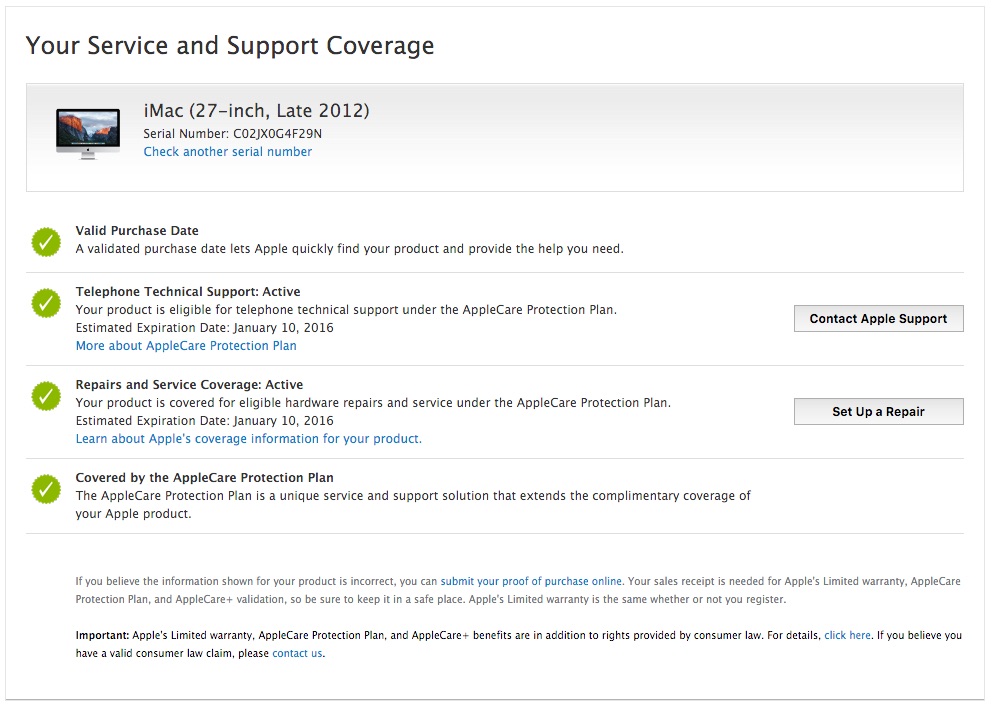Open the Check another serial number link
This screenshot has height=705, width=993.
[227, 152]
